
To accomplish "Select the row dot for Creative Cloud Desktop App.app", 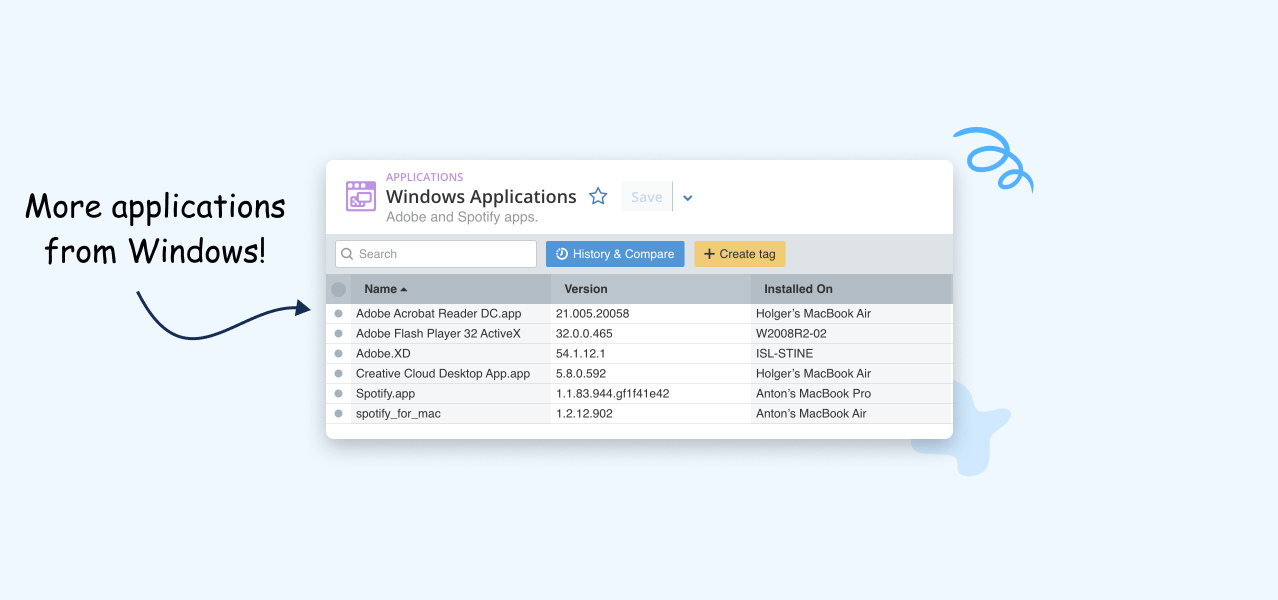I will tap(338, 373).
